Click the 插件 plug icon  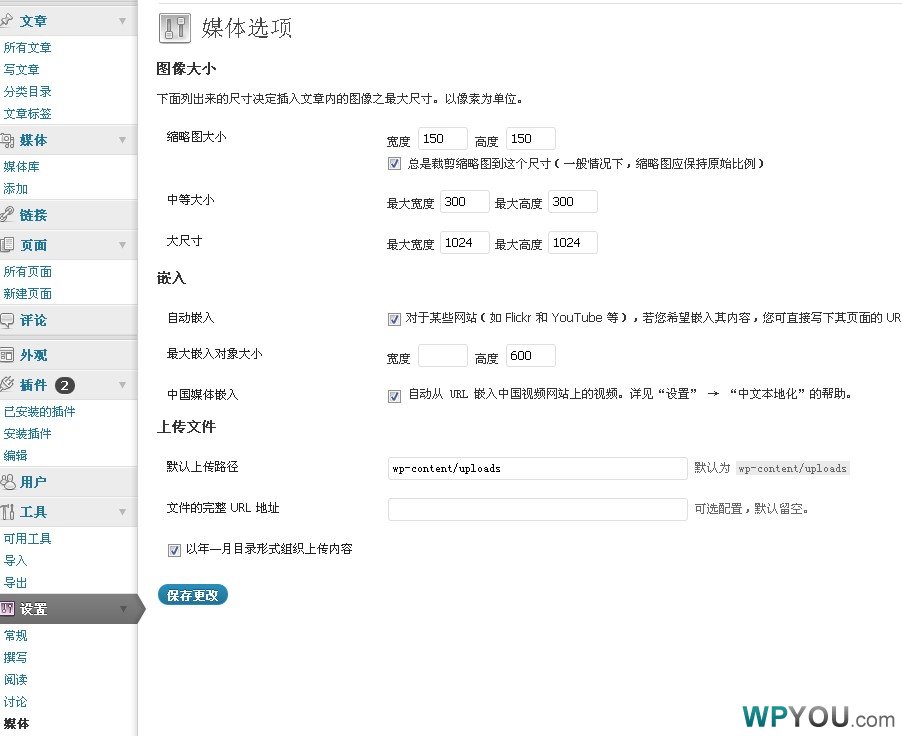pyautogui.click(x=7, y=384)
